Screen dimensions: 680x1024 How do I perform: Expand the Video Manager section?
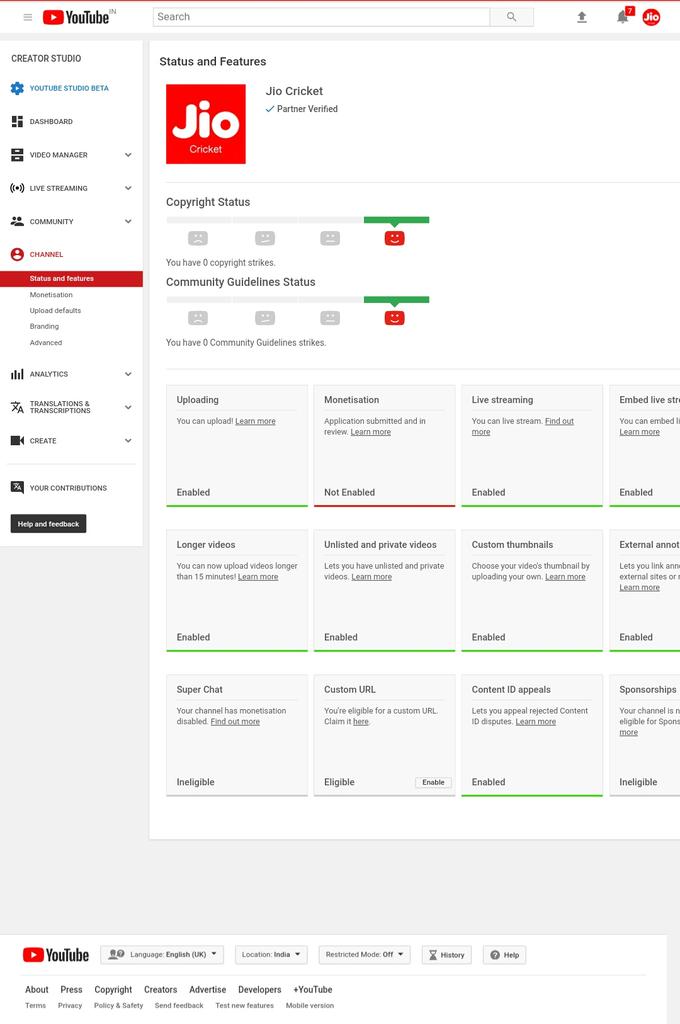[x=128, y=155]
